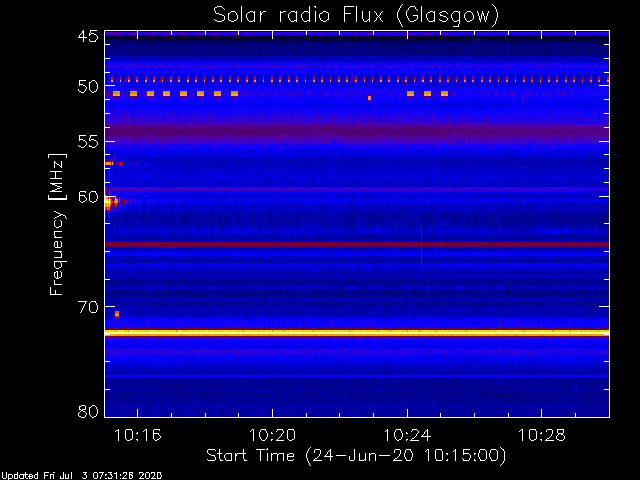The image size is (640, 480).
Task: Click the small orange spot just below 70 MHz
Action: pos(117,314)
